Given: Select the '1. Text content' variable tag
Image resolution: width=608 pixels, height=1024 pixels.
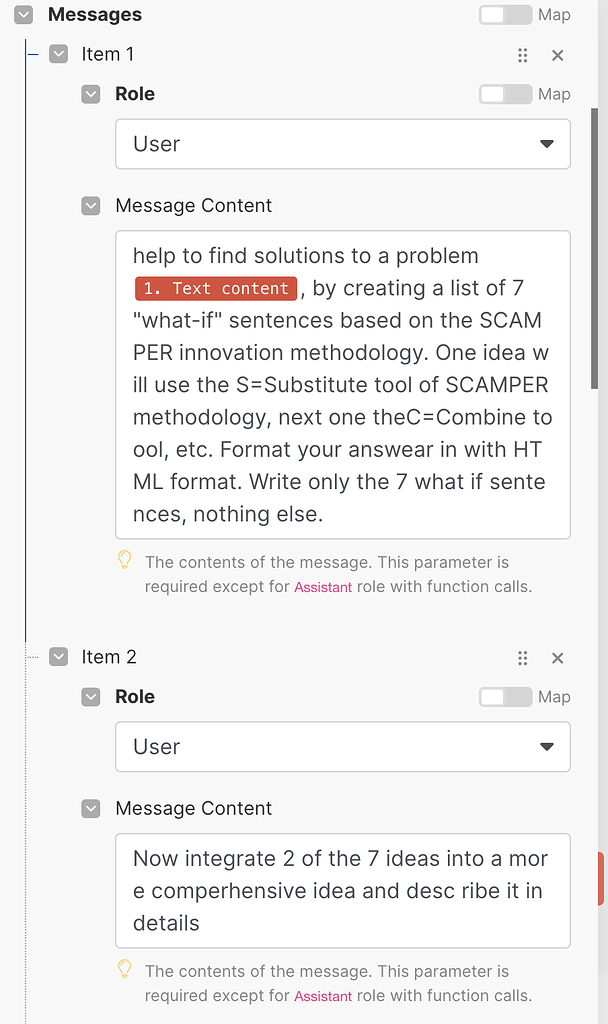Looking at the screenshot, I should pyautogui.click(x=215, y=288).
